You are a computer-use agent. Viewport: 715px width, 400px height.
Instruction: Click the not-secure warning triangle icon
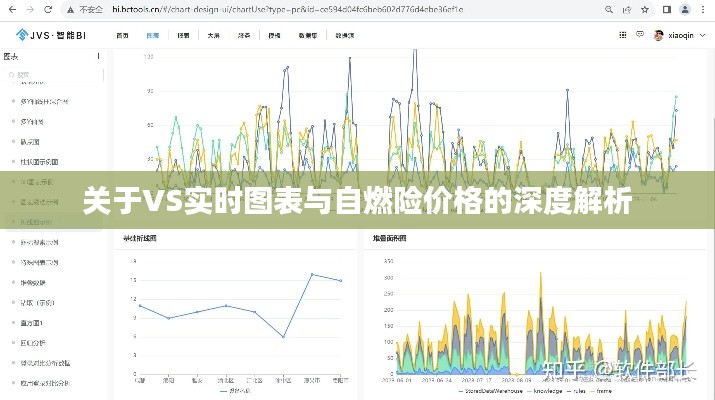[70, 10]
